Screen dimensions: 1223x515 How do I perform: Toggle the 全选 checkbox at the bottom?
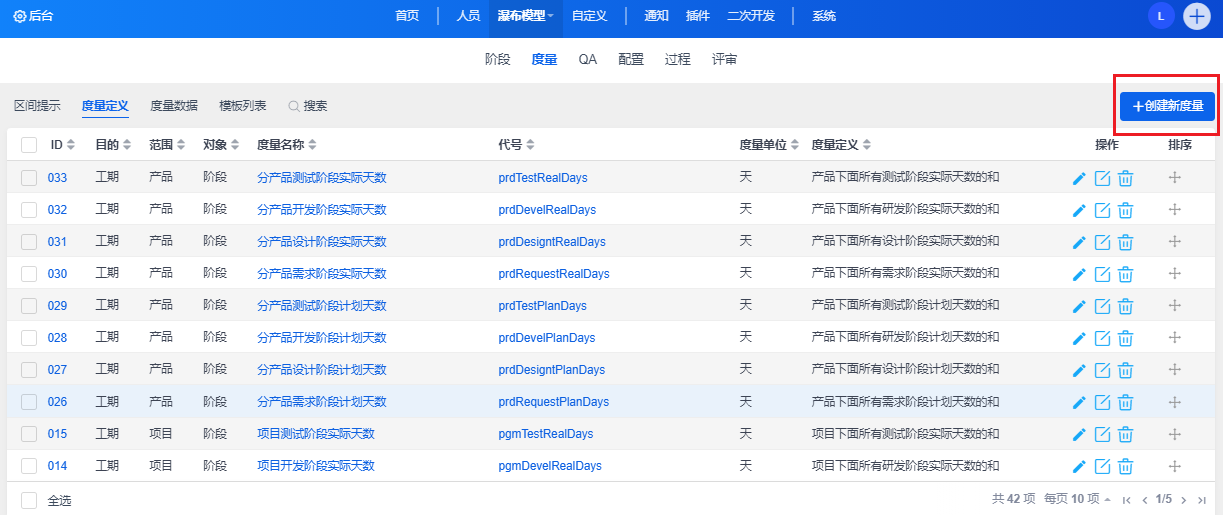click(x=29, y=500)
